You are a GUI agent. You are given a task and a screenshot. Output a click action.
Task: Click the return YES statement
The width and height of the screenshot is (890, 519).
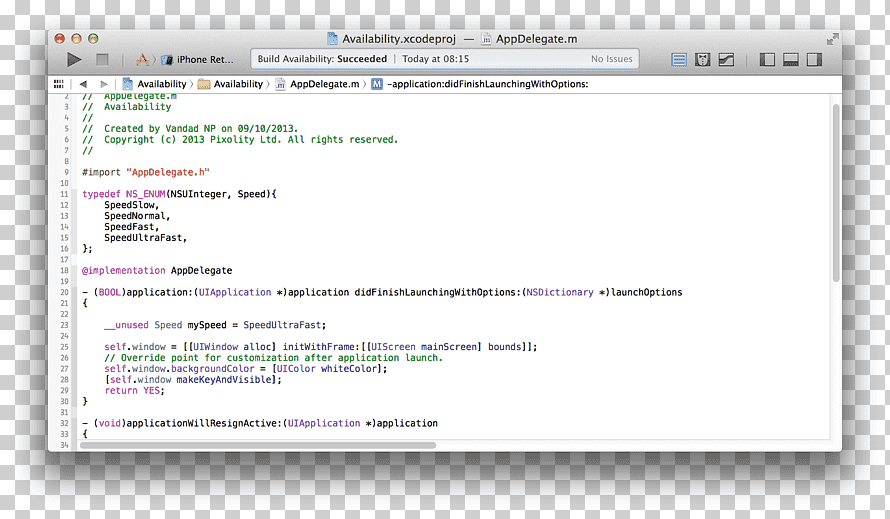[x=134, y=391]
